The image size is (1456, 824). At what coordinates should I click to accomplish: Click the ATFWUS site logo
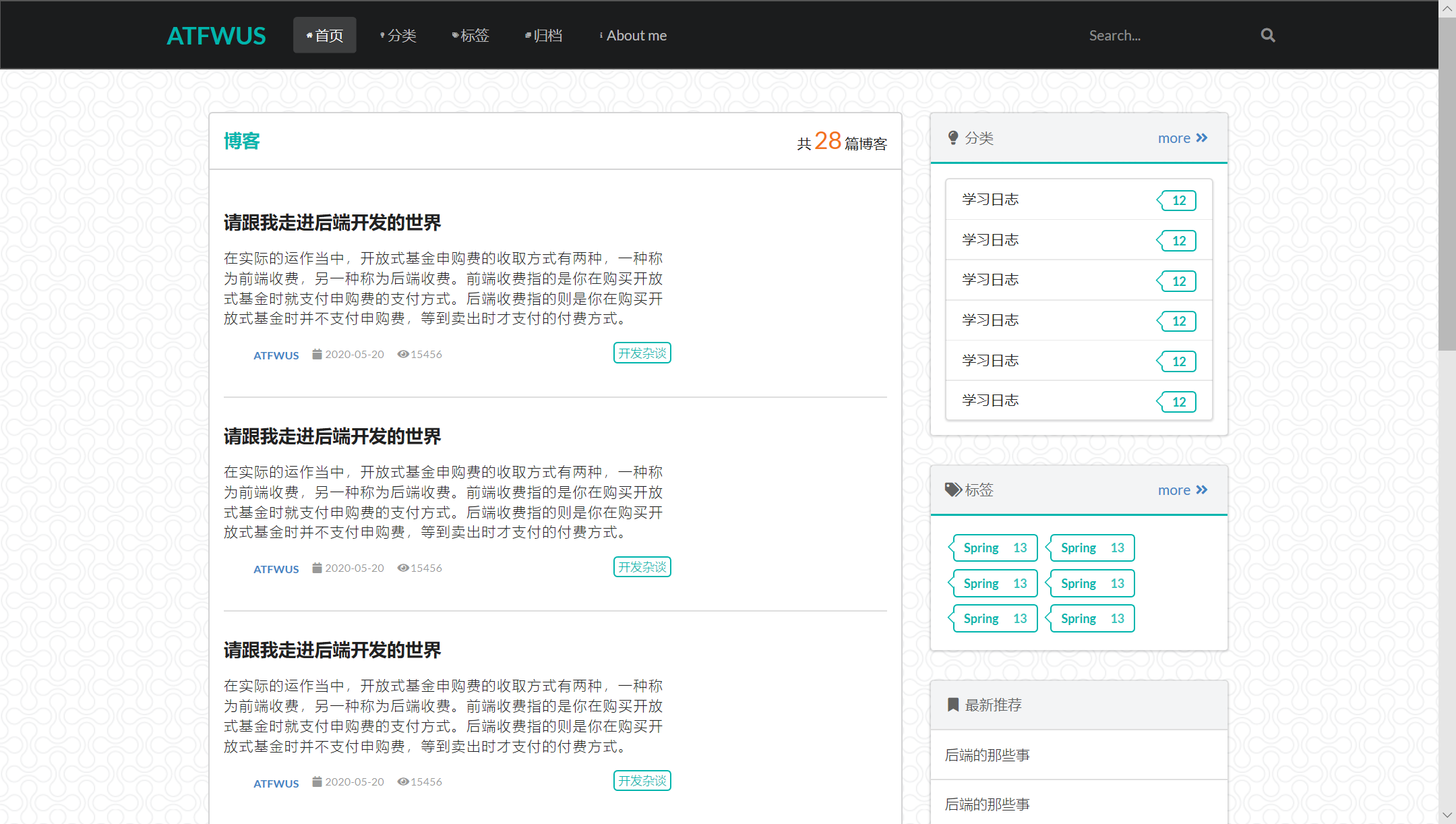216,36
